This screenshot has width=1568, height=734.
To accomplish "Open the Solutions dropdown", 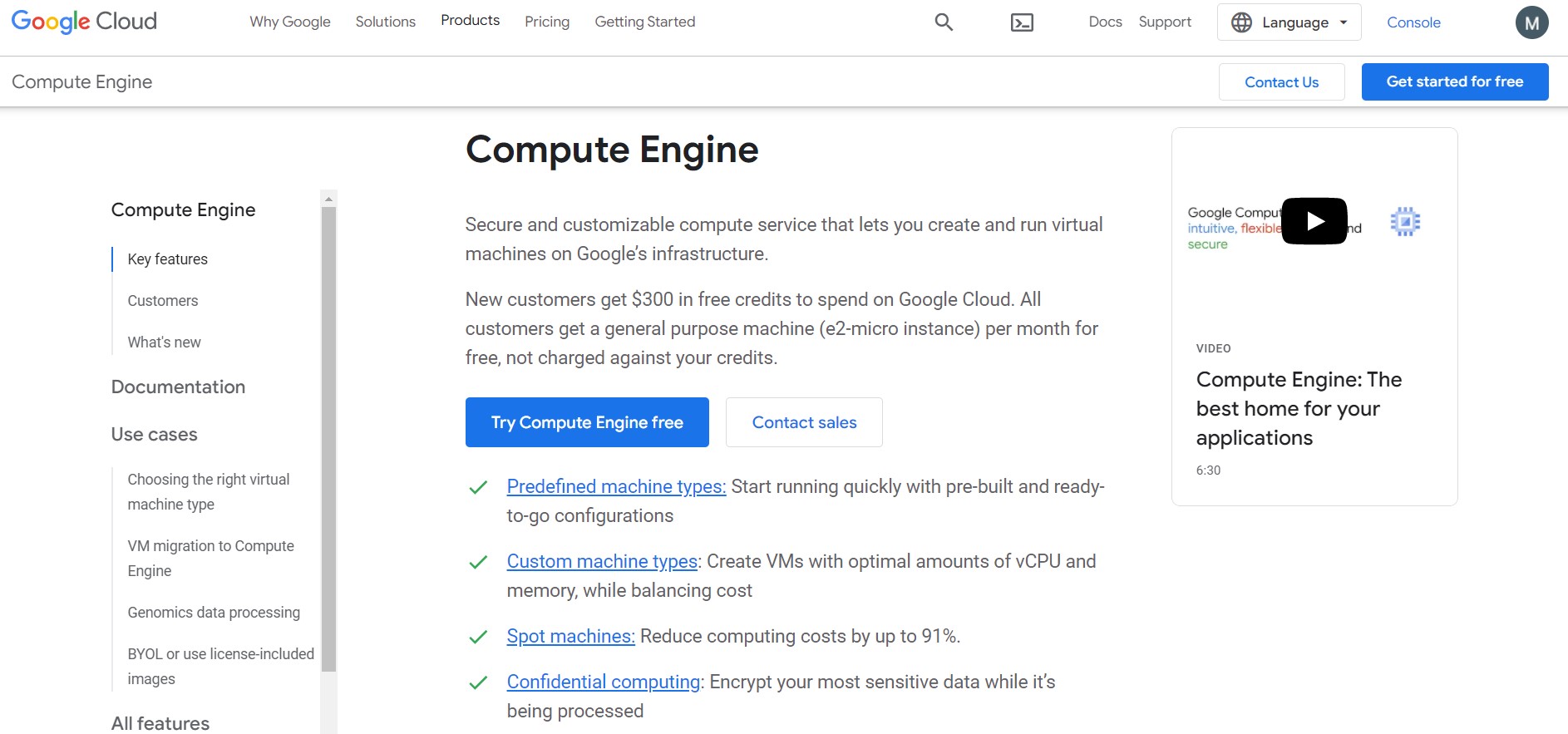I will point(385,22).
